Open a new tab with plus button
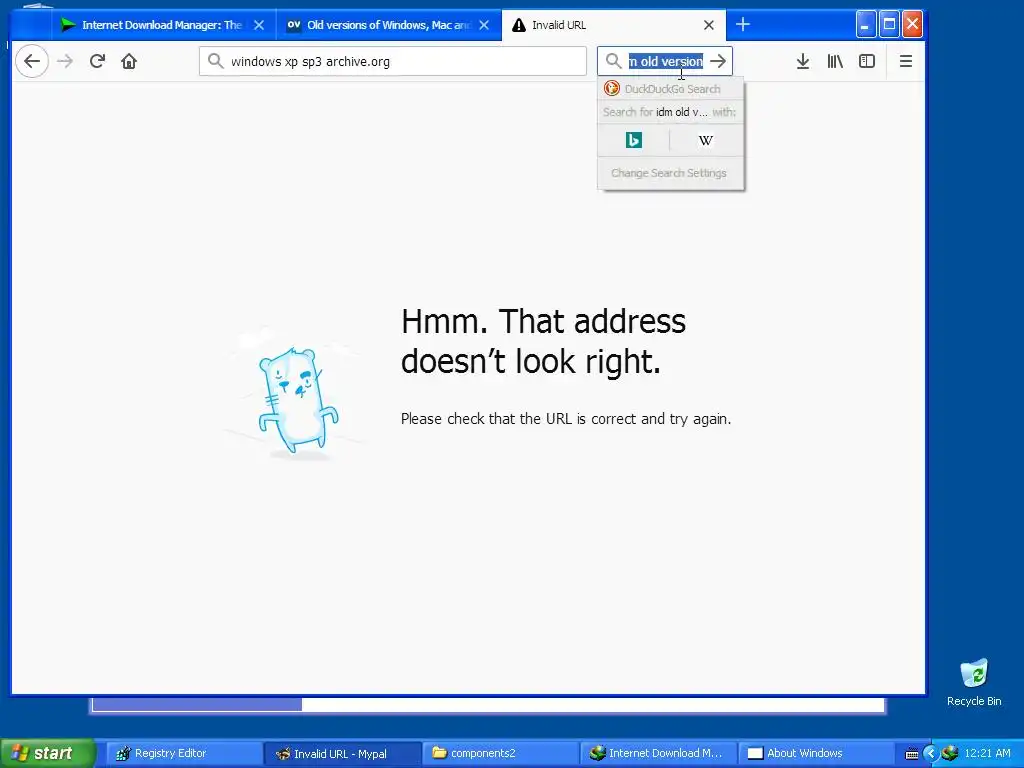This screenshot has height=768, width=1024. (743, 25)
